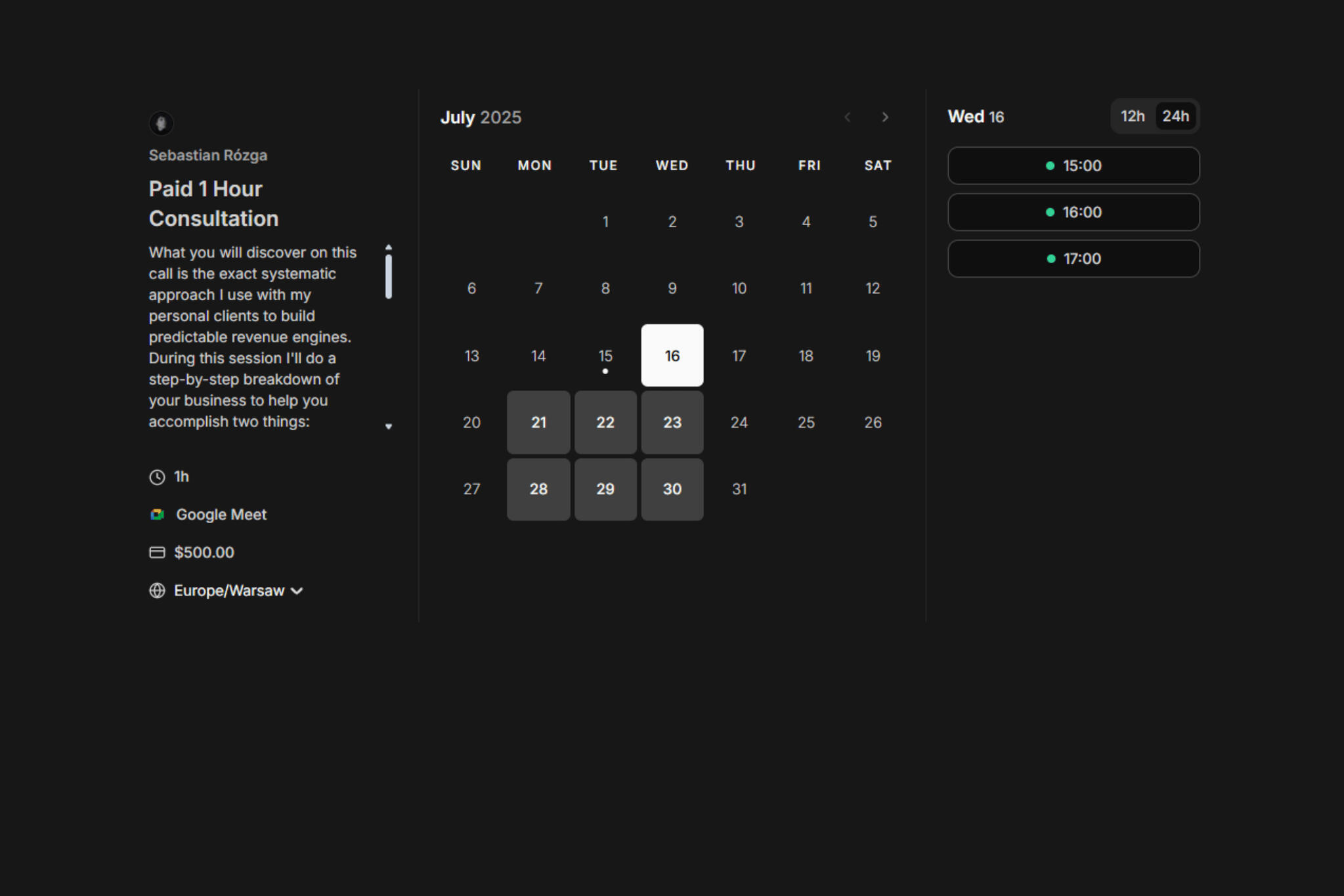This screenshot has height=896, width=1344.
Task: Choose July 23 in calendar
Action: [x=672, y=423]
